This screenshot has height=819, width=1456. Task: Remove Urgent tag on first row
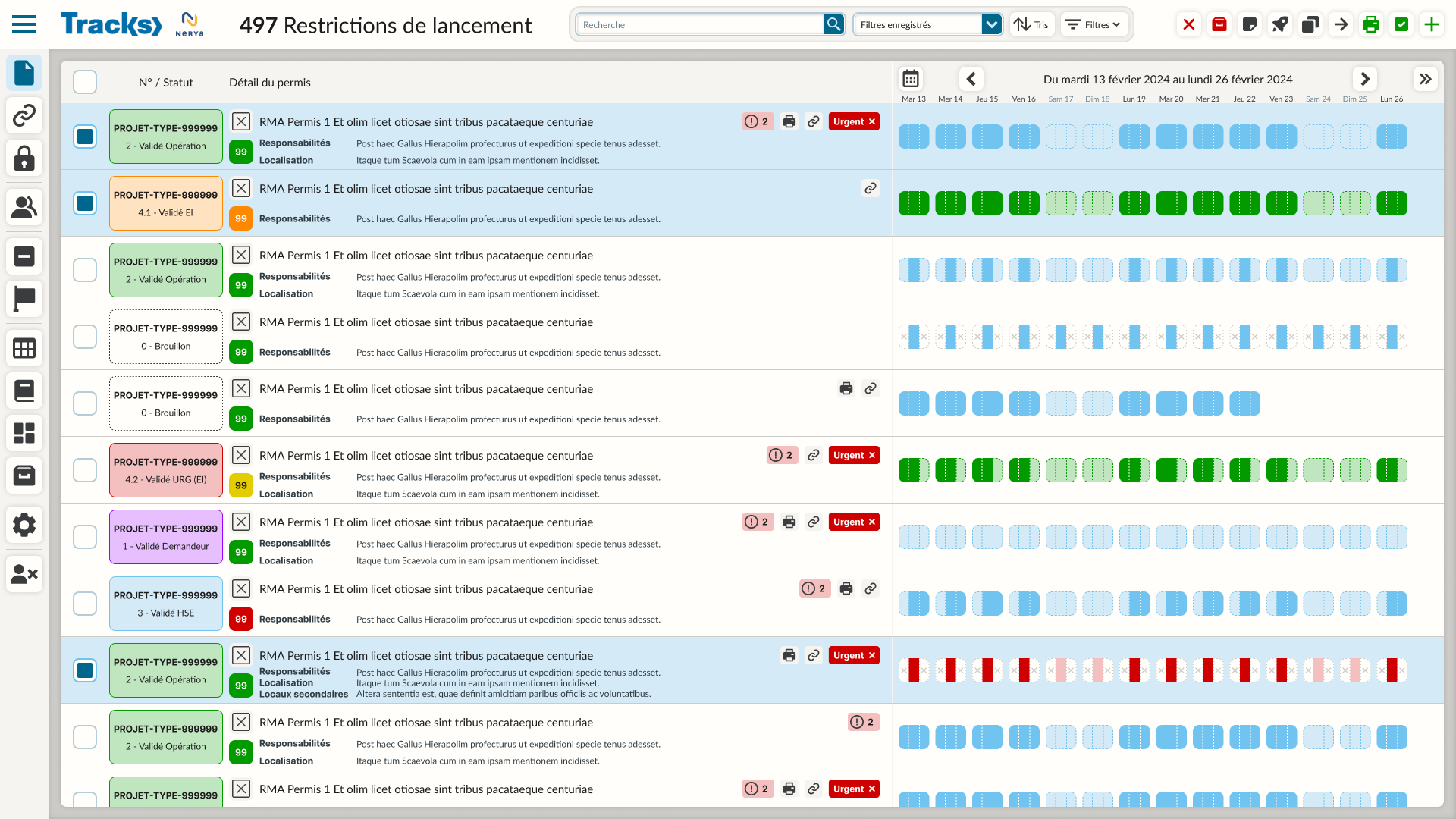pyautogui.click(x=872, y=121)
